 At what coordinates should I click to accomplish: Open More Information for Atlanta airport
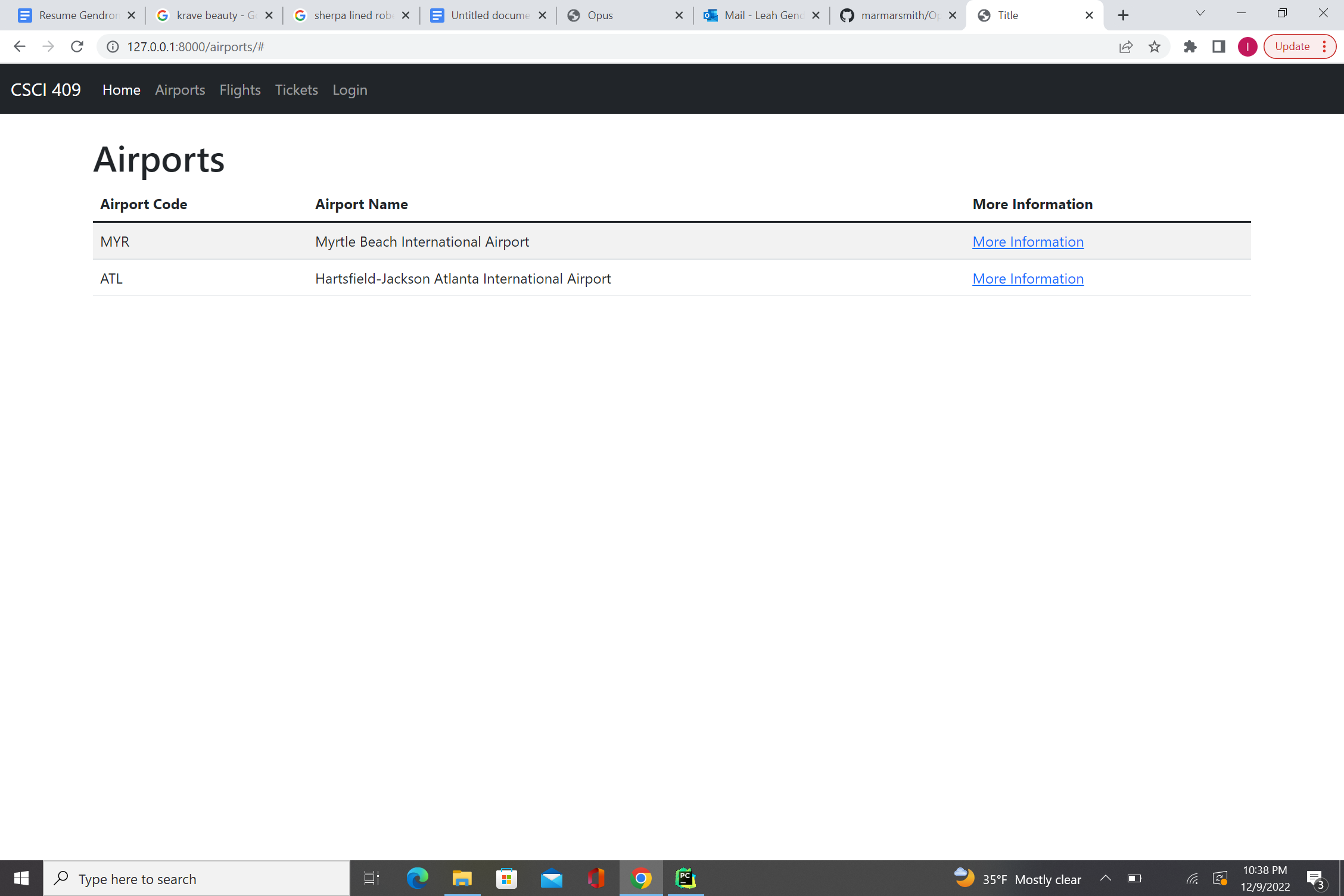(x=1028, y=278)
